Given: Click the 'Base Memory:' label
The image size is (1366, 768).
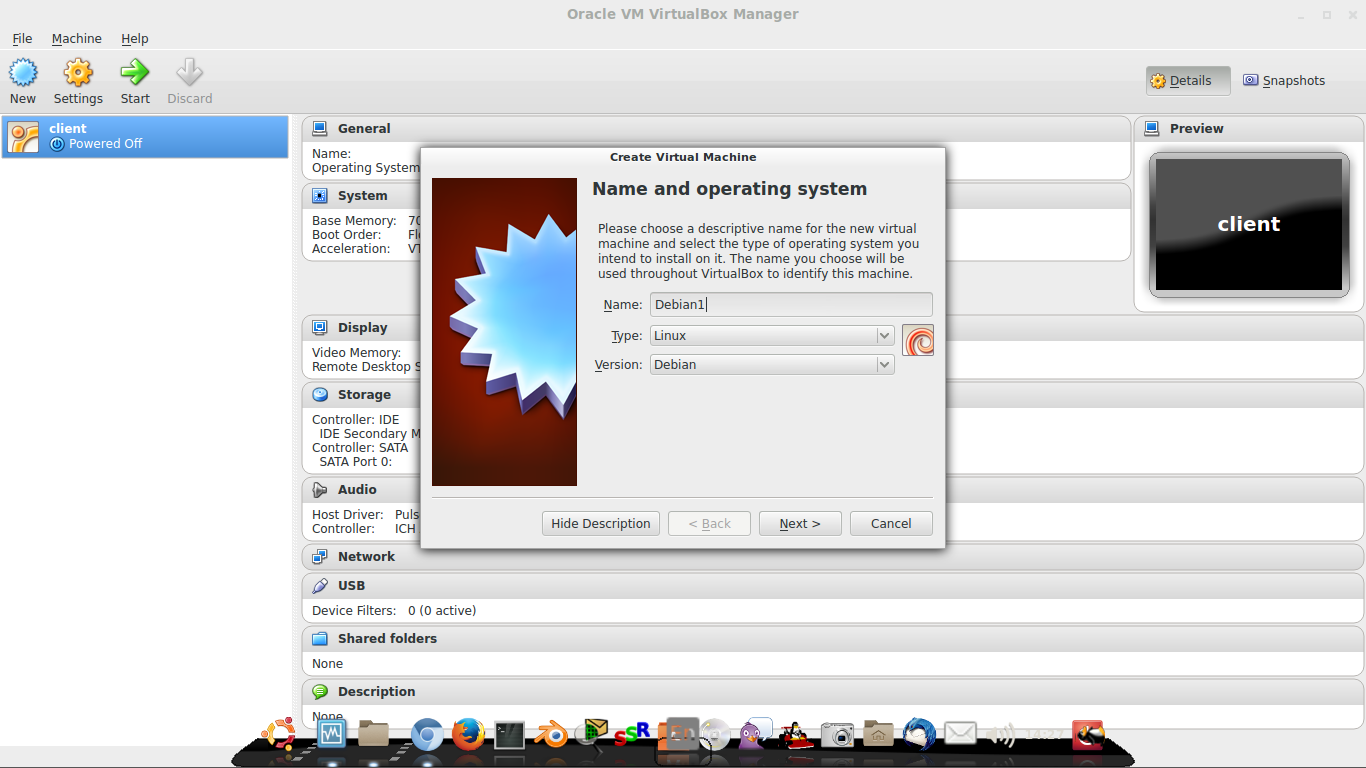Looking at the screenshot, I should tap(354, 221).
